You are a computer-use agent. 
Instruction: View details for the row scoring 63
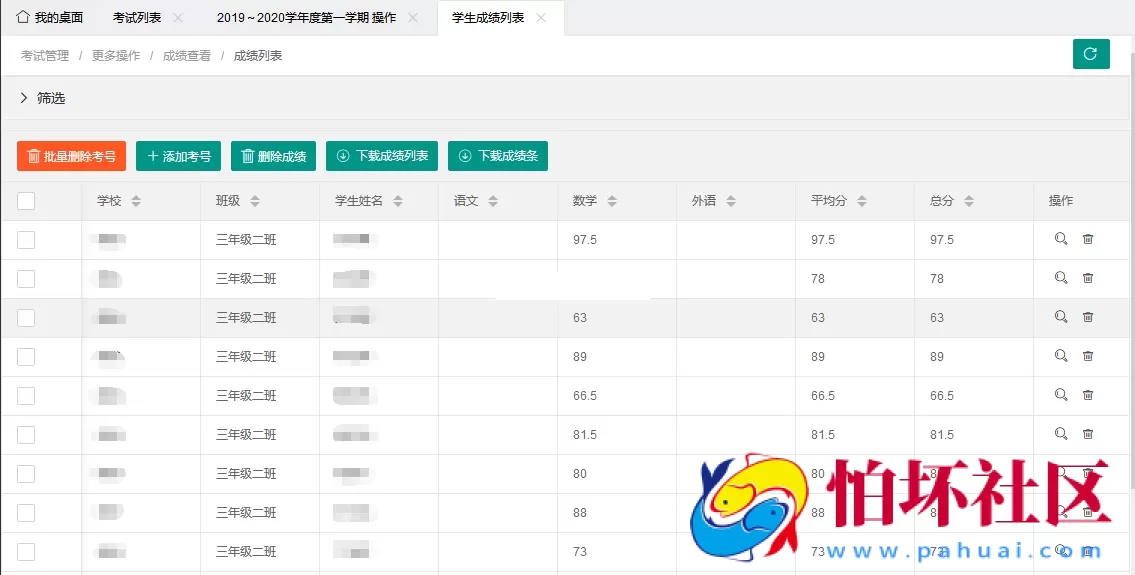point(1060,317)
